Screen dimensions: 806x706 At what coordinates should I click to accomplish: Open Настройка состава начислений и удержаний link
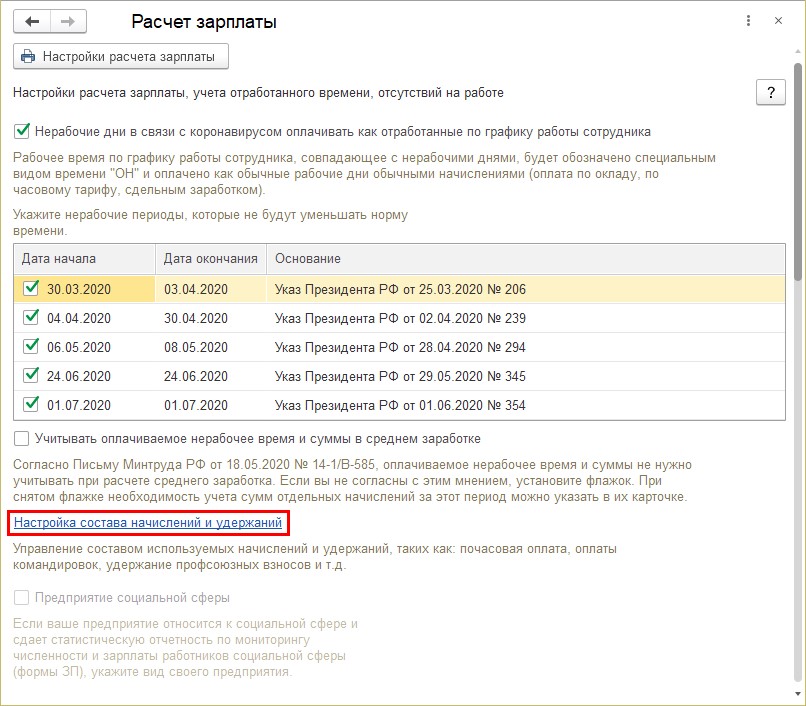[148, 522]
